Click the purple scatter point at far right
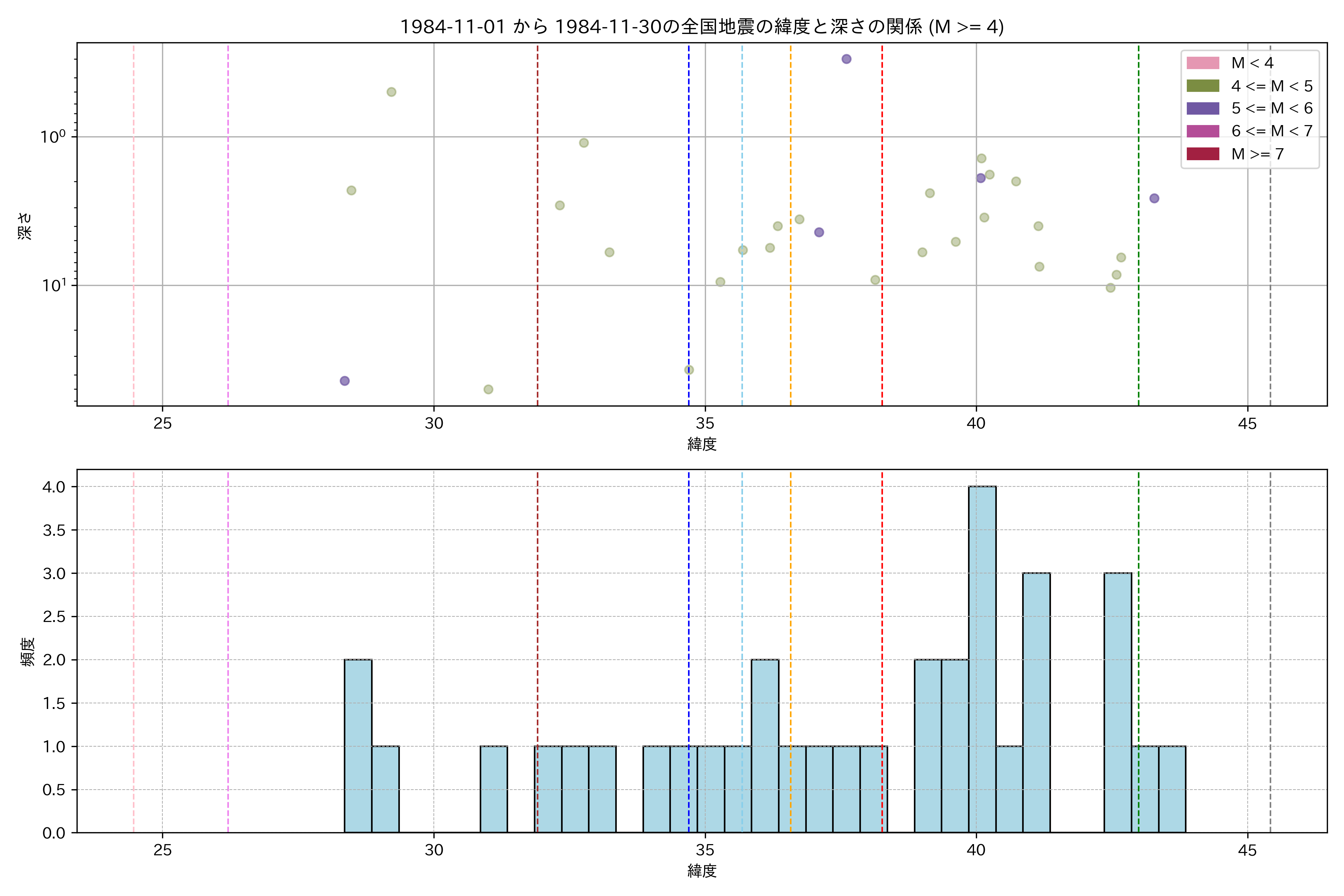The width and height of the screenshot is (1344, 896). (x=1154, y=198)
